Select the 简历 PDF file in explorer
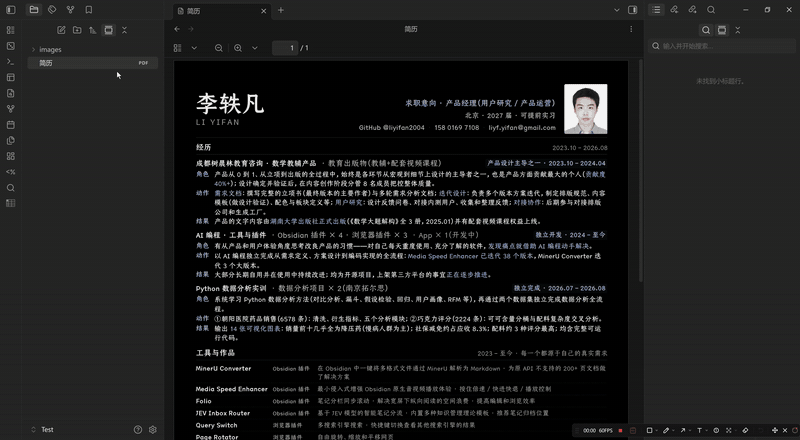 [x=92, y=63]
